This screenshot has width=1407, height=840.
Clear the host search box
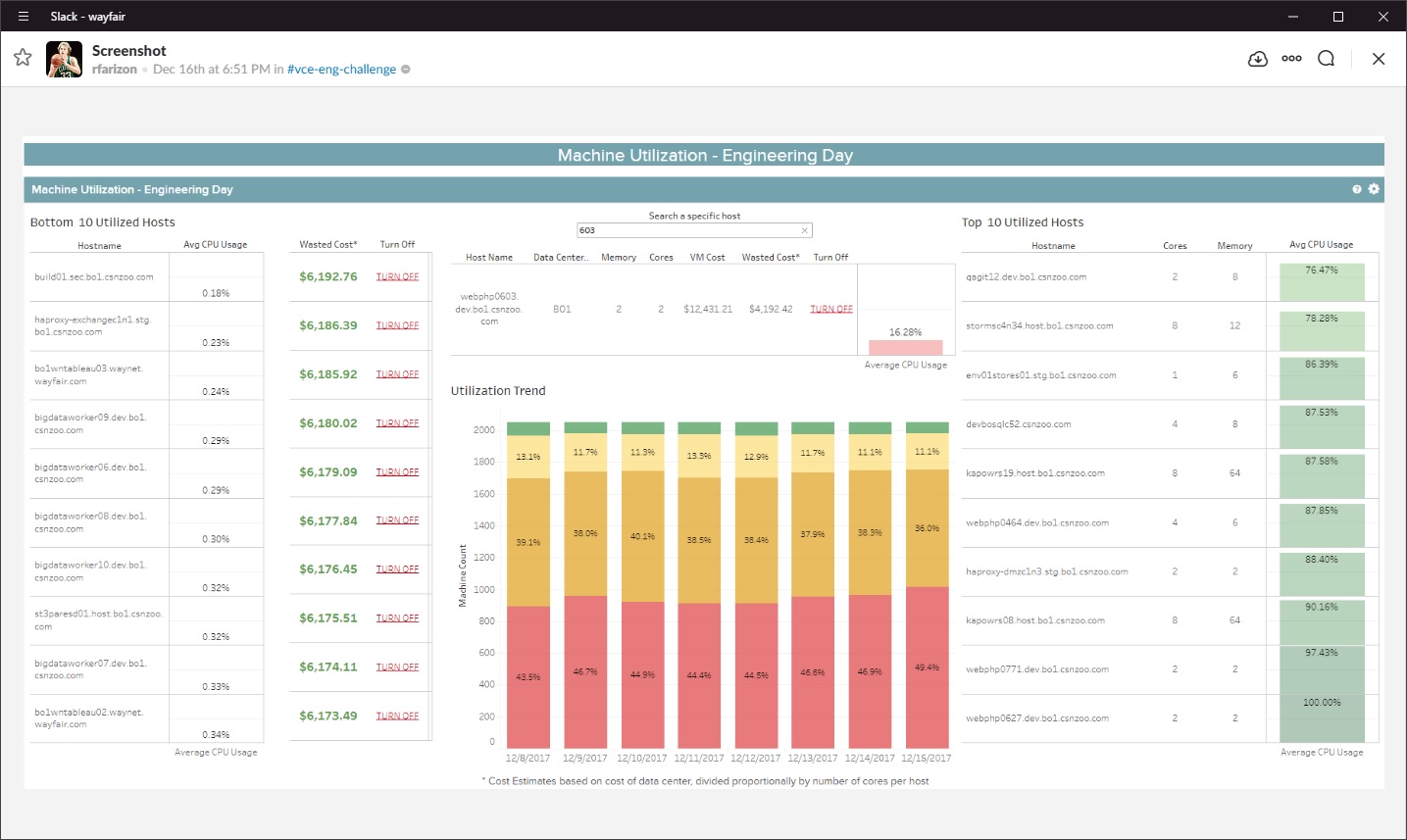[x=805, y=230]
